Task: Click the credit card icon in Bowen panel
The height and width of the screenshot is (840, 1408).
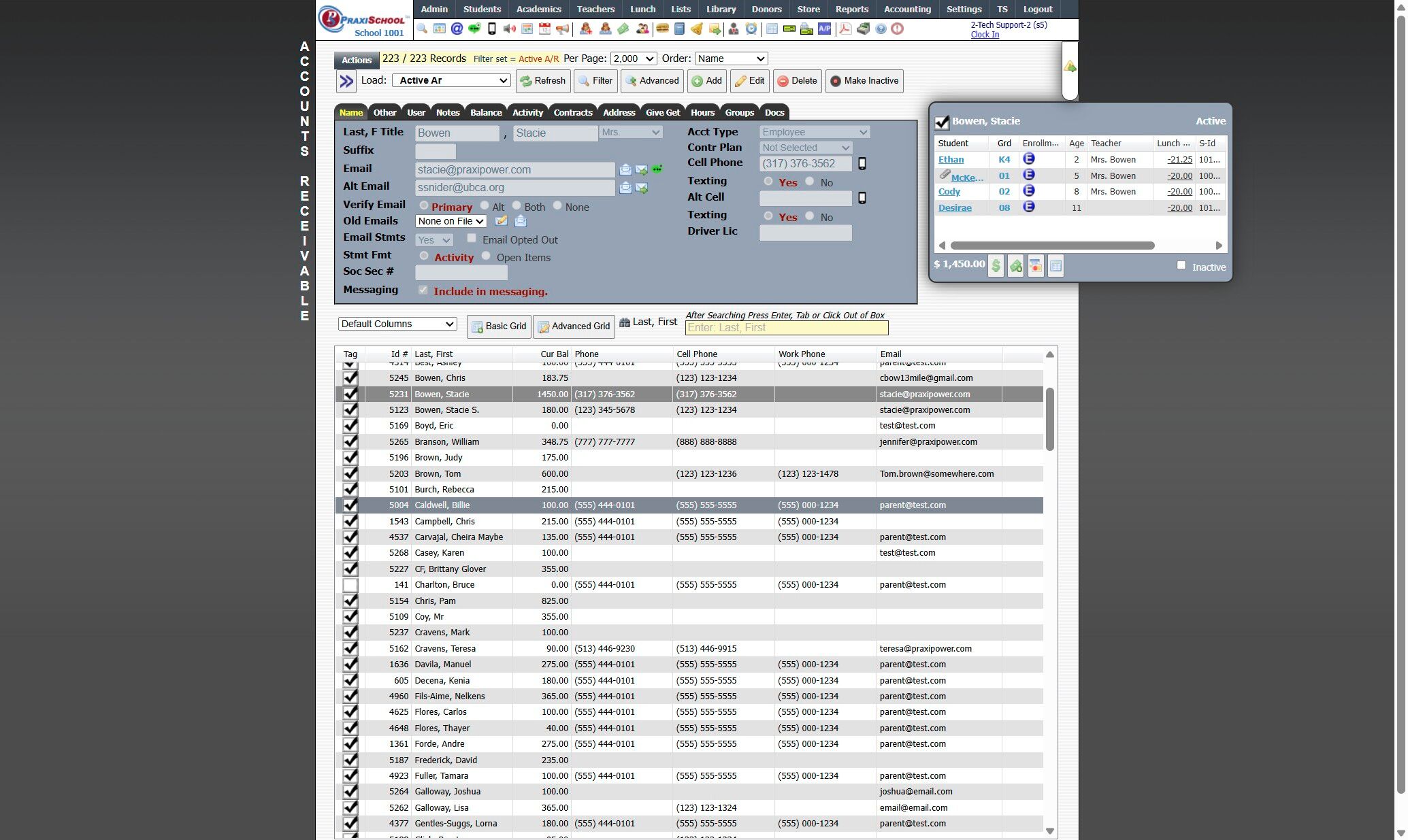Action: tap(1035, 266)
